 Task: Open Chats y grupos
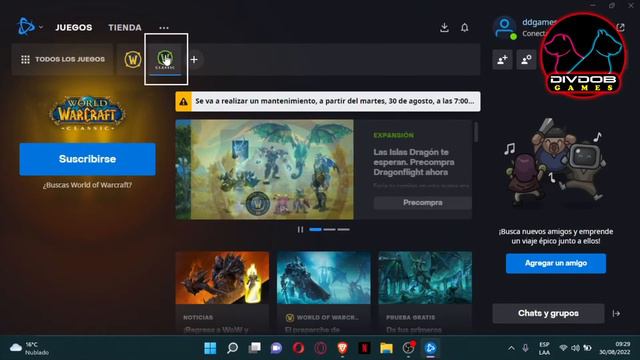click(x=548, y=313)
